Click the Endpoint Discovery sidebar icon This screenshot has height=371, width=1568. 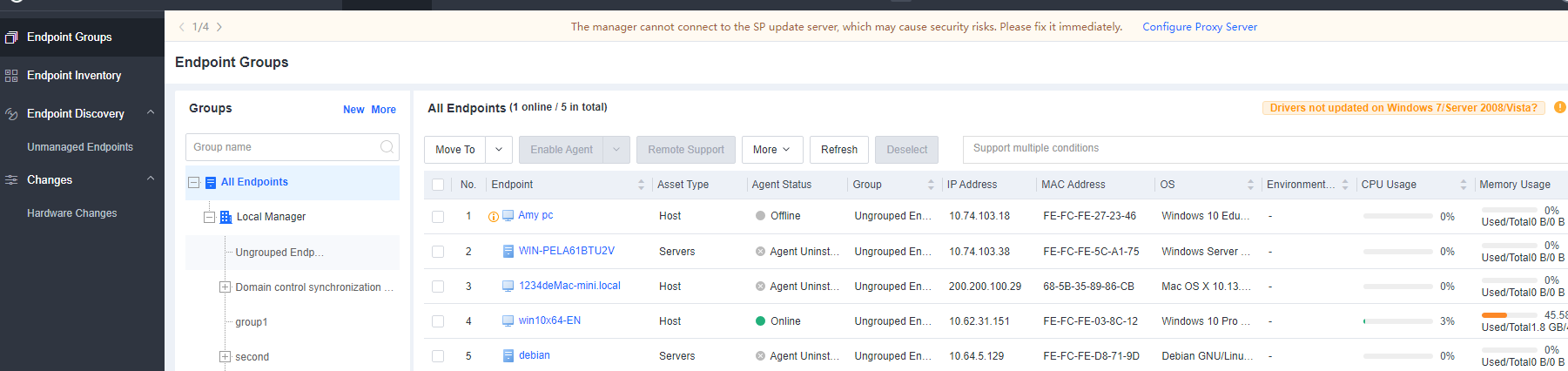point(11,114)
